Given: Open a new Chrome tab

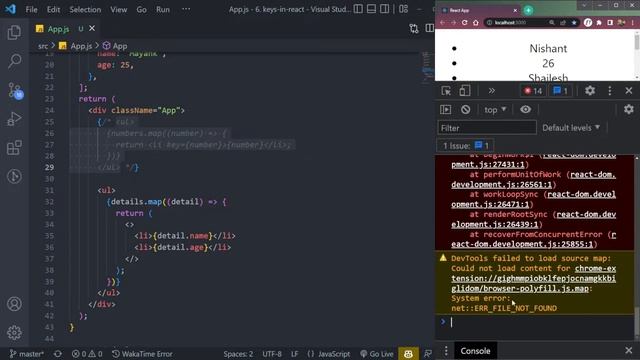Looking at the screenshot, I should click(x=528, y=10).
